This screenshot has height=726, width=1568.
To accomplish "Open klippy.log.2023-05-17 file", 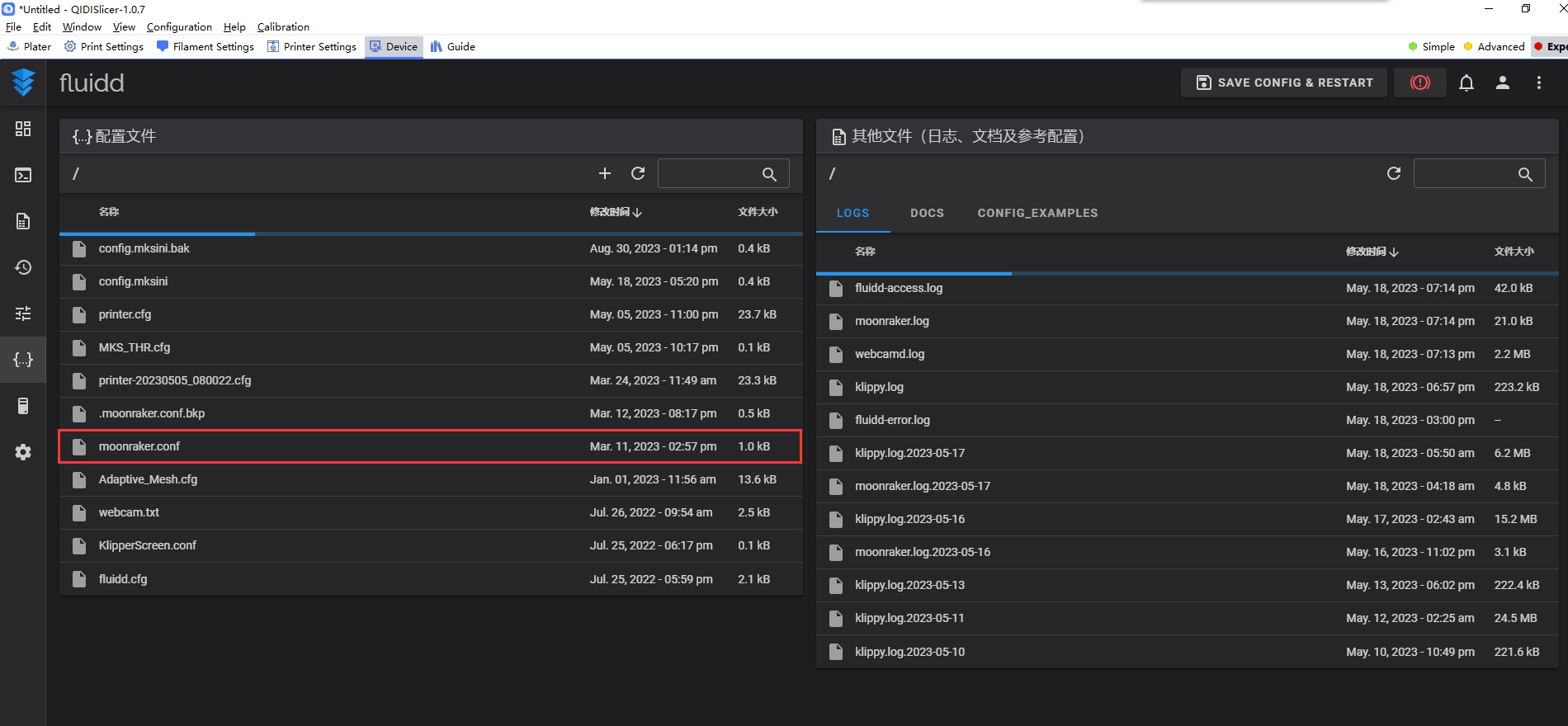I will (x=1187, y=453).
